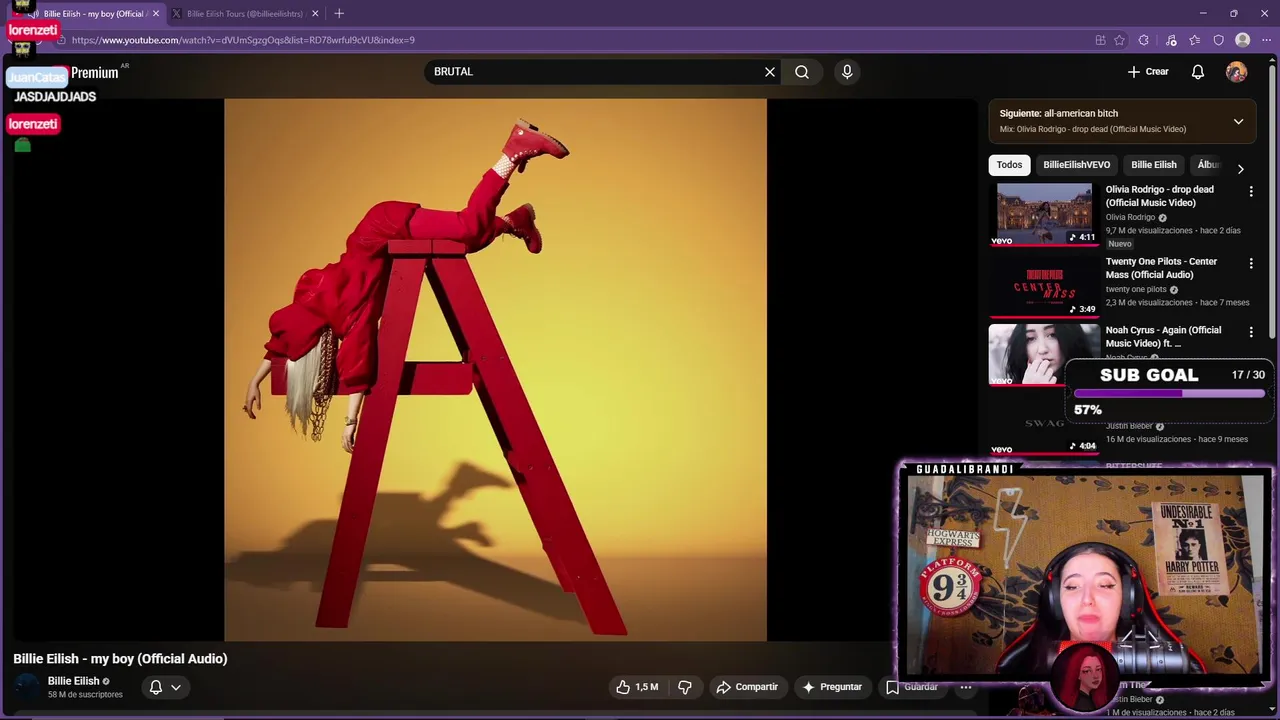The image size is (1280, 720).
Task: Open more actions three-dot menu below video
Action: 966,687
